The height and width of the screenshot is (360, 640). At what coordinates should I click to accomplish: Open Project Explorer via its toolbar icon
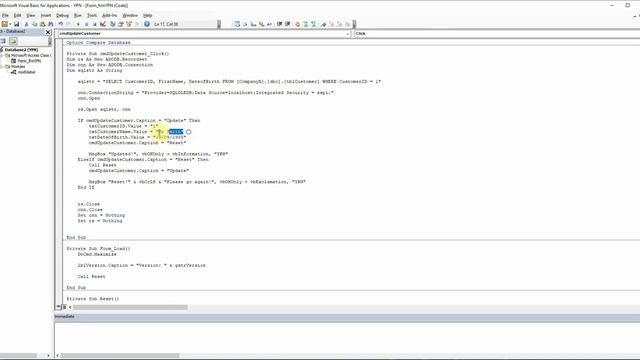(x=113, y=24)
